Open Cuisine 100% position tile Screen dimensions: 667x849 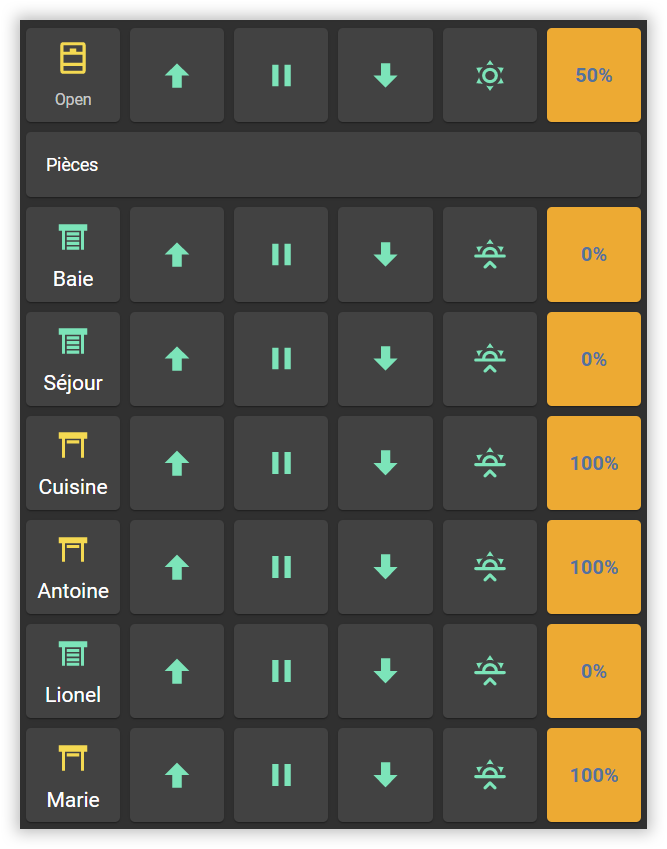[x=594, y=463]
